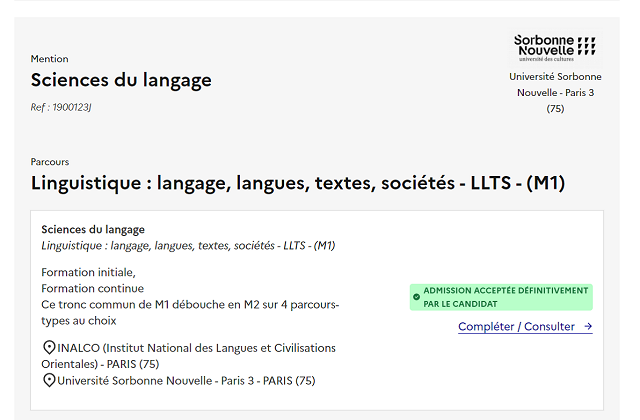Click the green check icon in admission badge
This screenshot has width=640, height=420.
pos(416,297)
